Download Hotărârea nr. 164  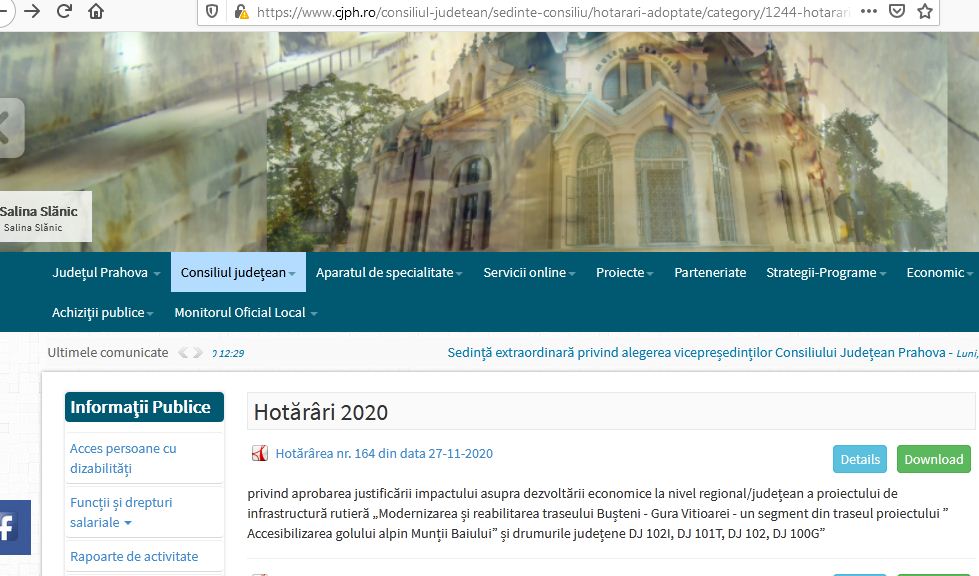point(933,459)
